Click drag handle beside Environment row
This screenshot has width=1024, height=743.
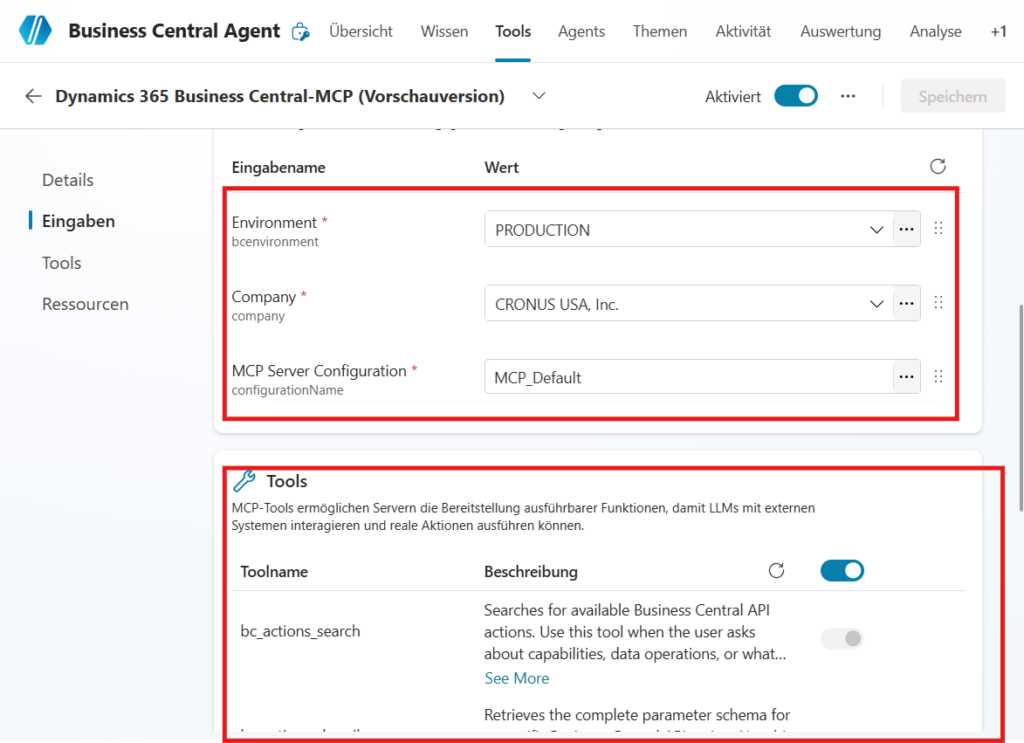(938, 229)
